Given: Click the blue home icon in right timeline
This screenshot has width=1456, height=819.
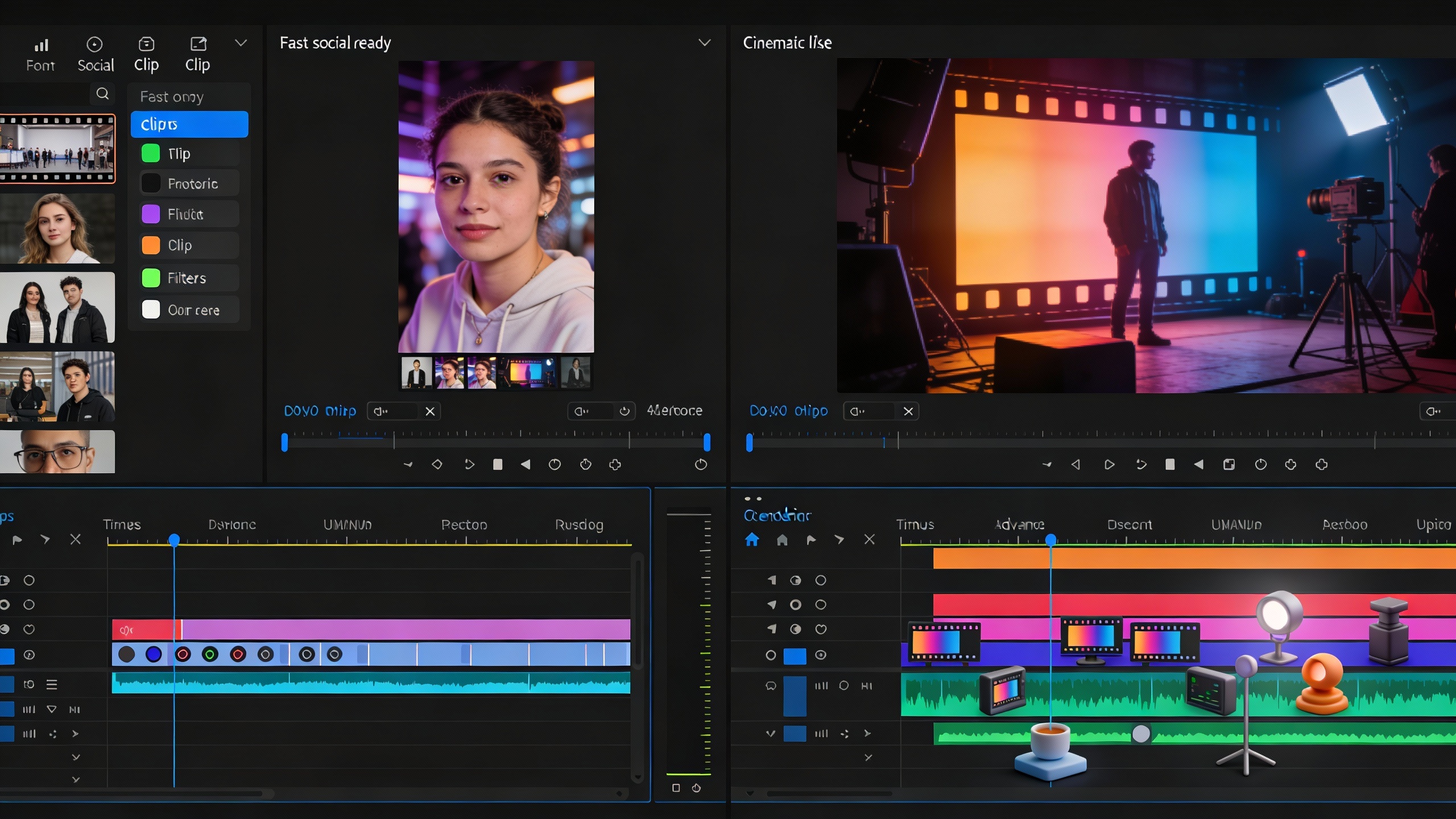Looking at the screenshot, I should point(752,539).
